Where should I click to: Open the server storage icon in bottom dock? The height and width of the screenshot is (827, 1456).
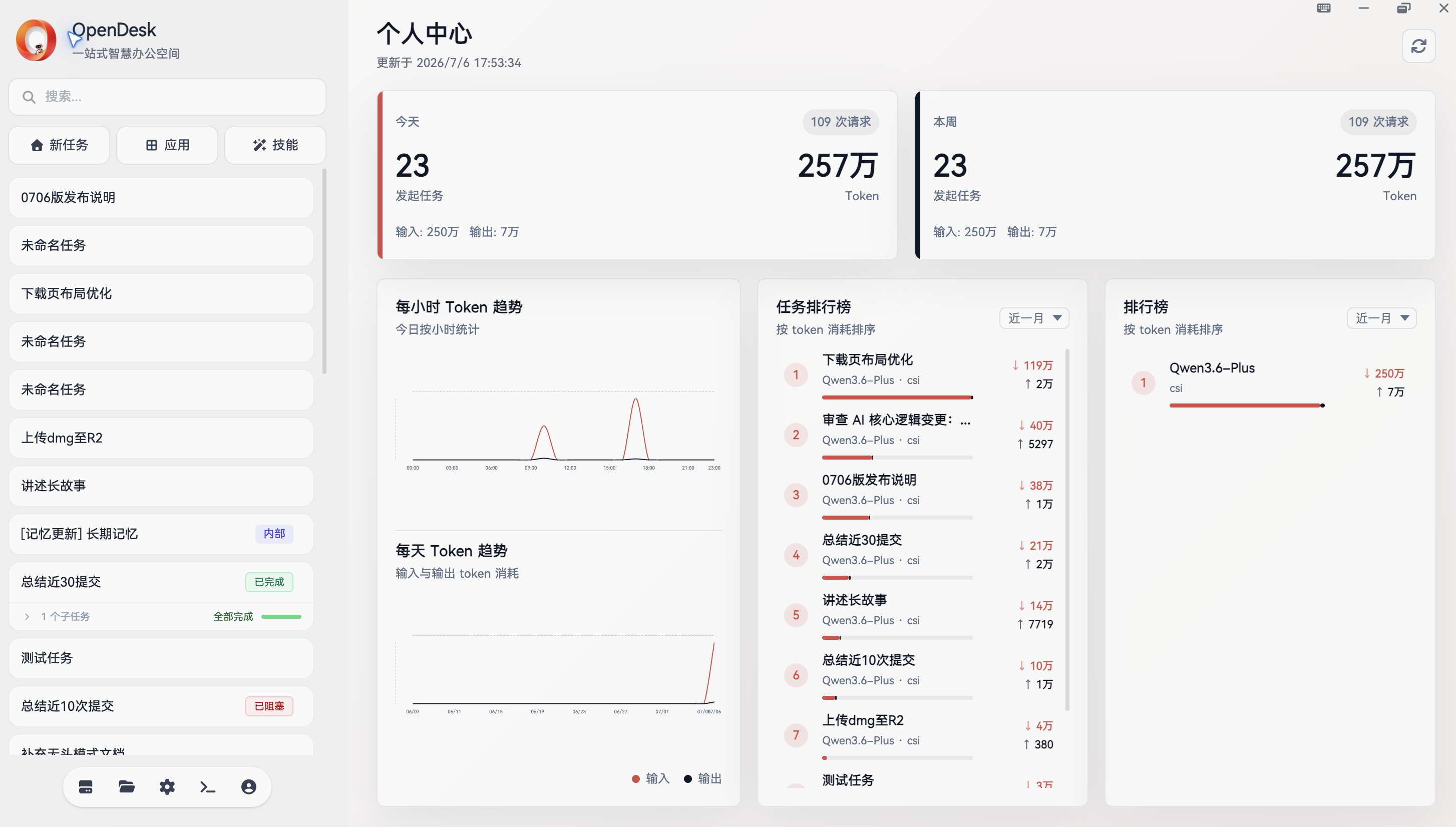(85, 786)
